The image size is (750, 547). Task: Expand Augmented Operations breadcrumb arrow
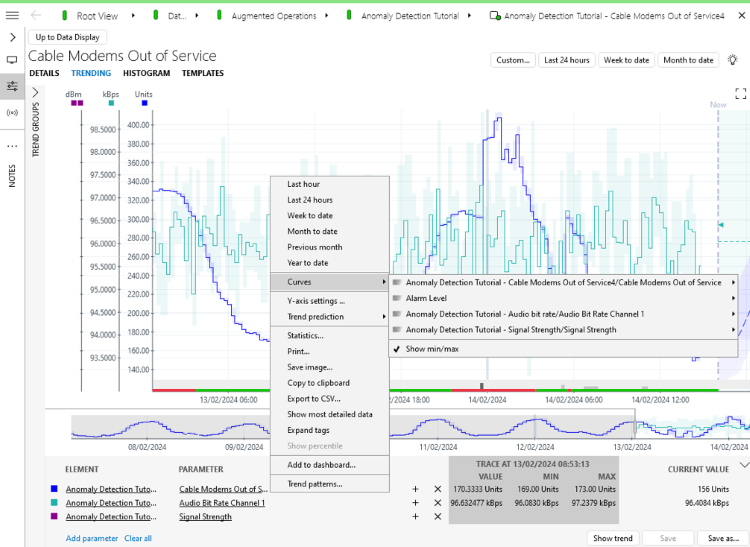coord(327,15)
